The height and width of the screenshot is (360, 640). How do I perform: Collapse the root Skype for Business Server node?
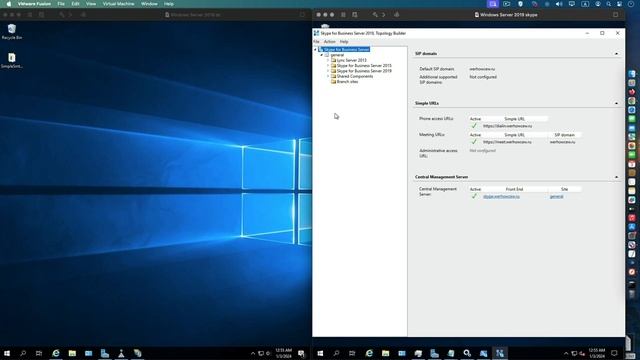pyautogui.click(x=316, y=49)
